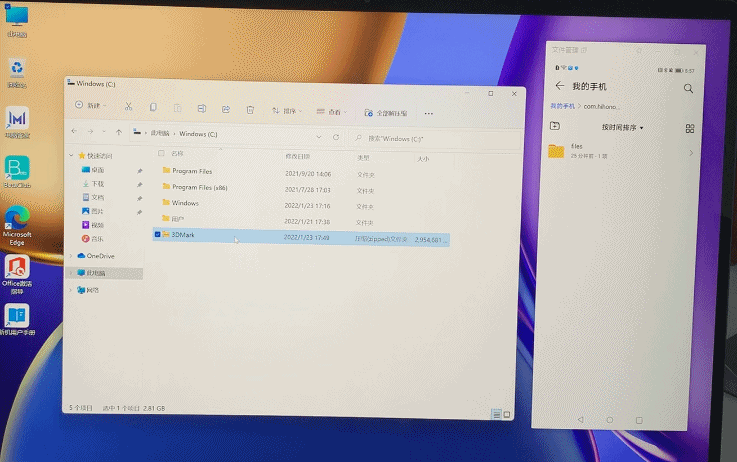Click the Copy icon in Explorer toolbar
The image size is (737, 462).
point(153,107)
